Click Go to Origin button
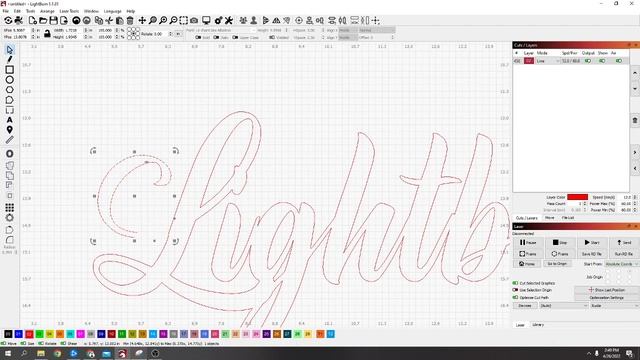 click(557, 264)
